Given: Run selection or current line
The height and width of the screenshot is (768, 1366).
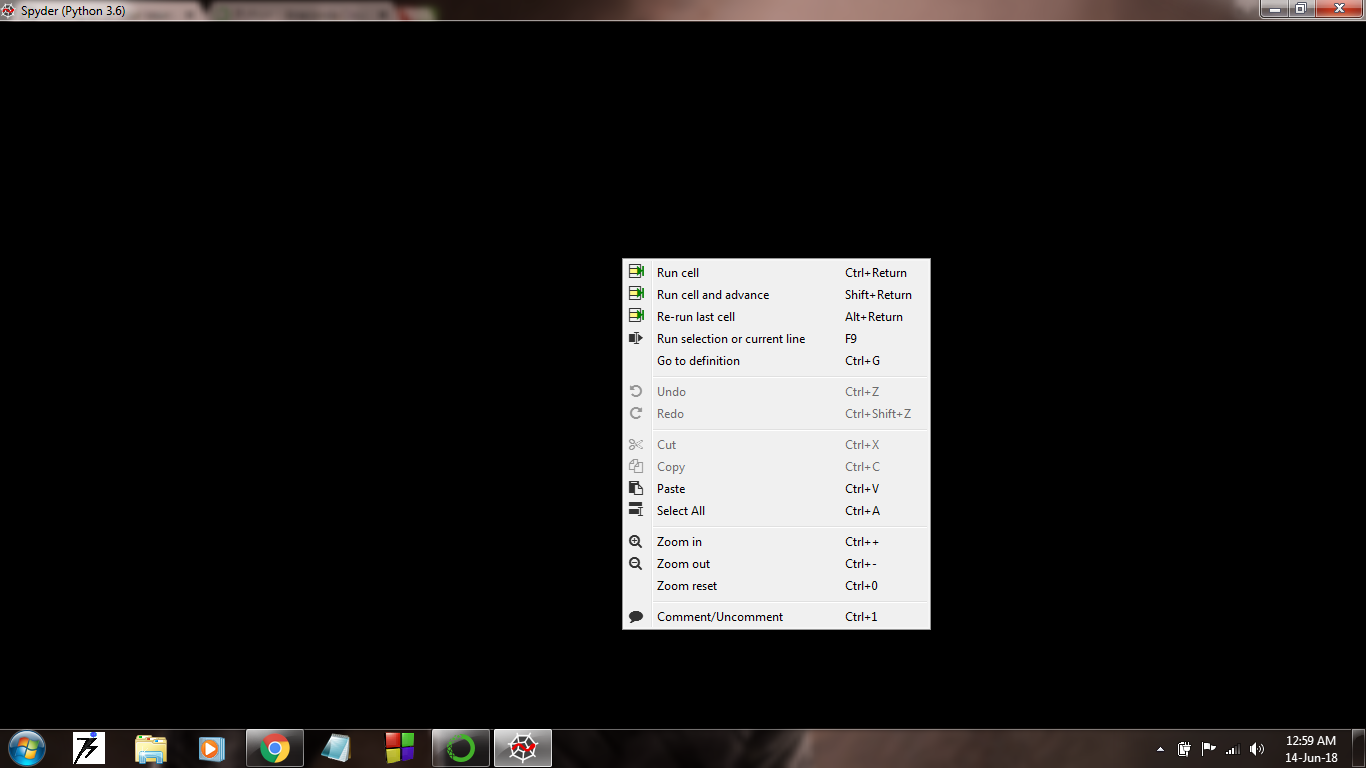Looking at the screenshot, I should point(776,338).
